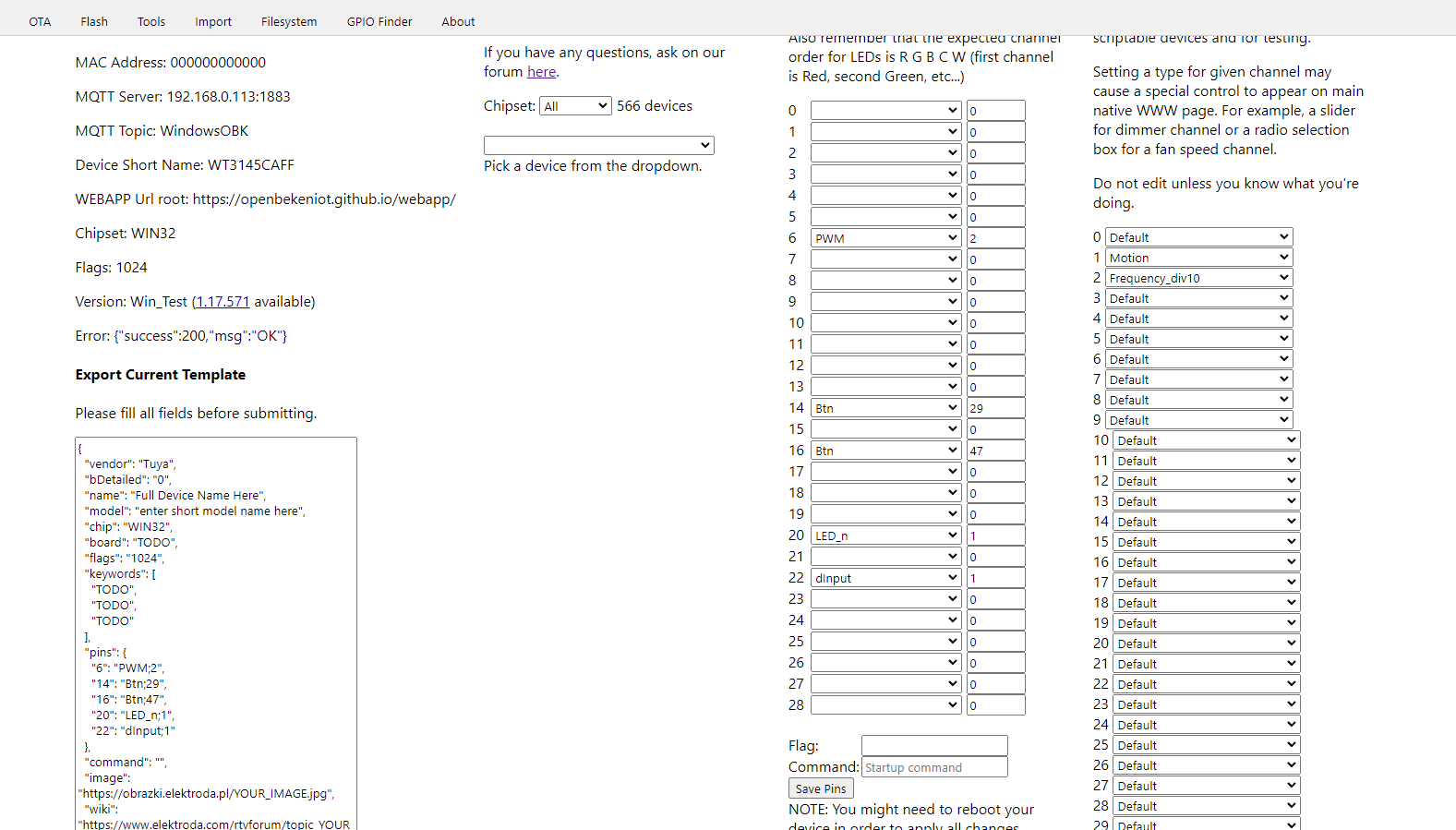Open pin 18 role dropdown
This screenshot has height=830, width=1456.
pos(886,493)
